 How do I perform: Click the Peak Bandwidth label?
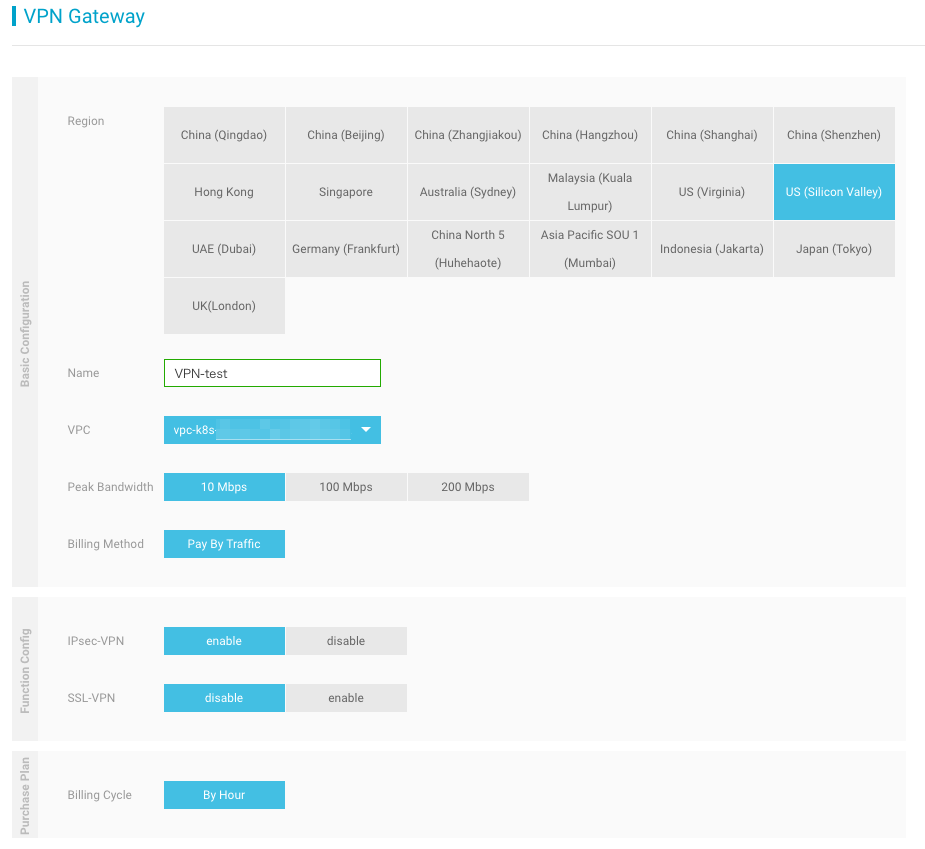click(110, 487)
